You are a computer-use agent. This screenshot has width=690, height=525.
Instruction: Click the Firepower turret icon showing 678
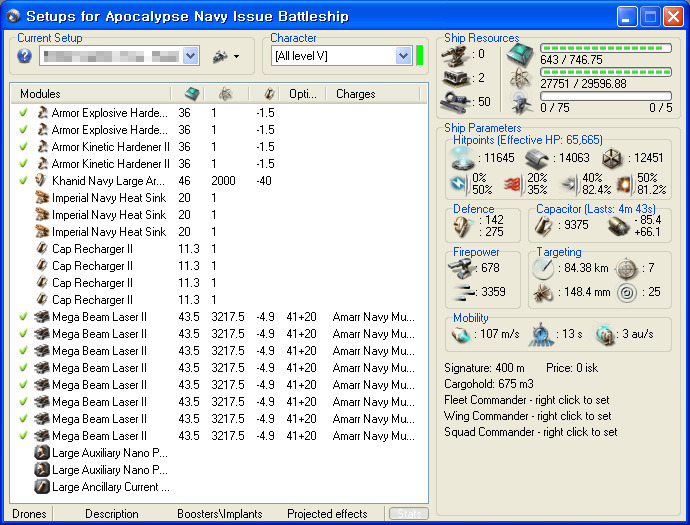click(461, 269)
